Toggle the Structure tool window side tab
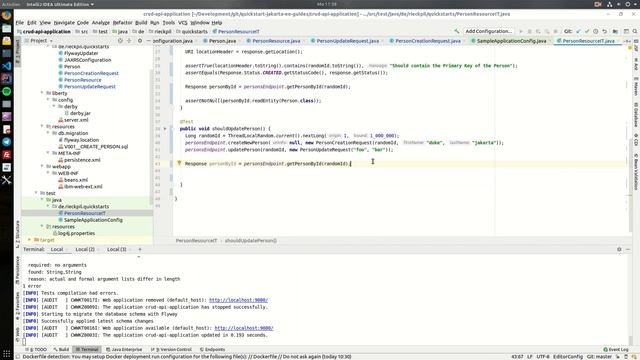Viewport: 640px width, 360px height. (18, 234)
